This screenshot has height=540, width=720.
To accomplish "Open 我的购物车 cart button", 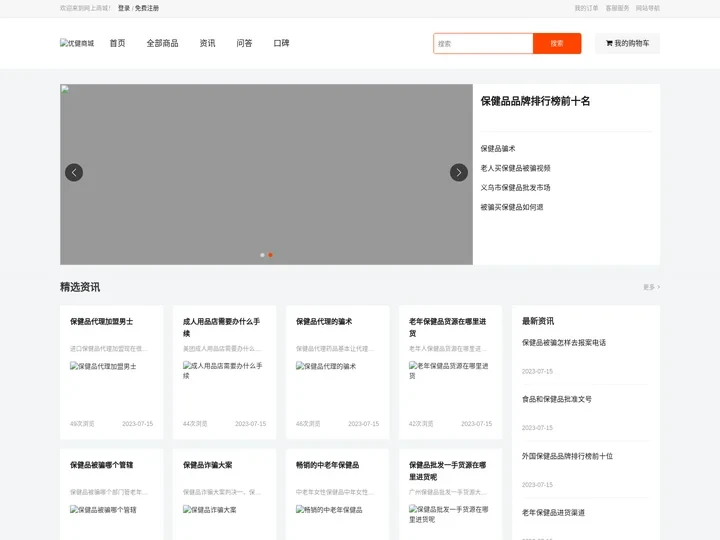I will tap(627, 44).
